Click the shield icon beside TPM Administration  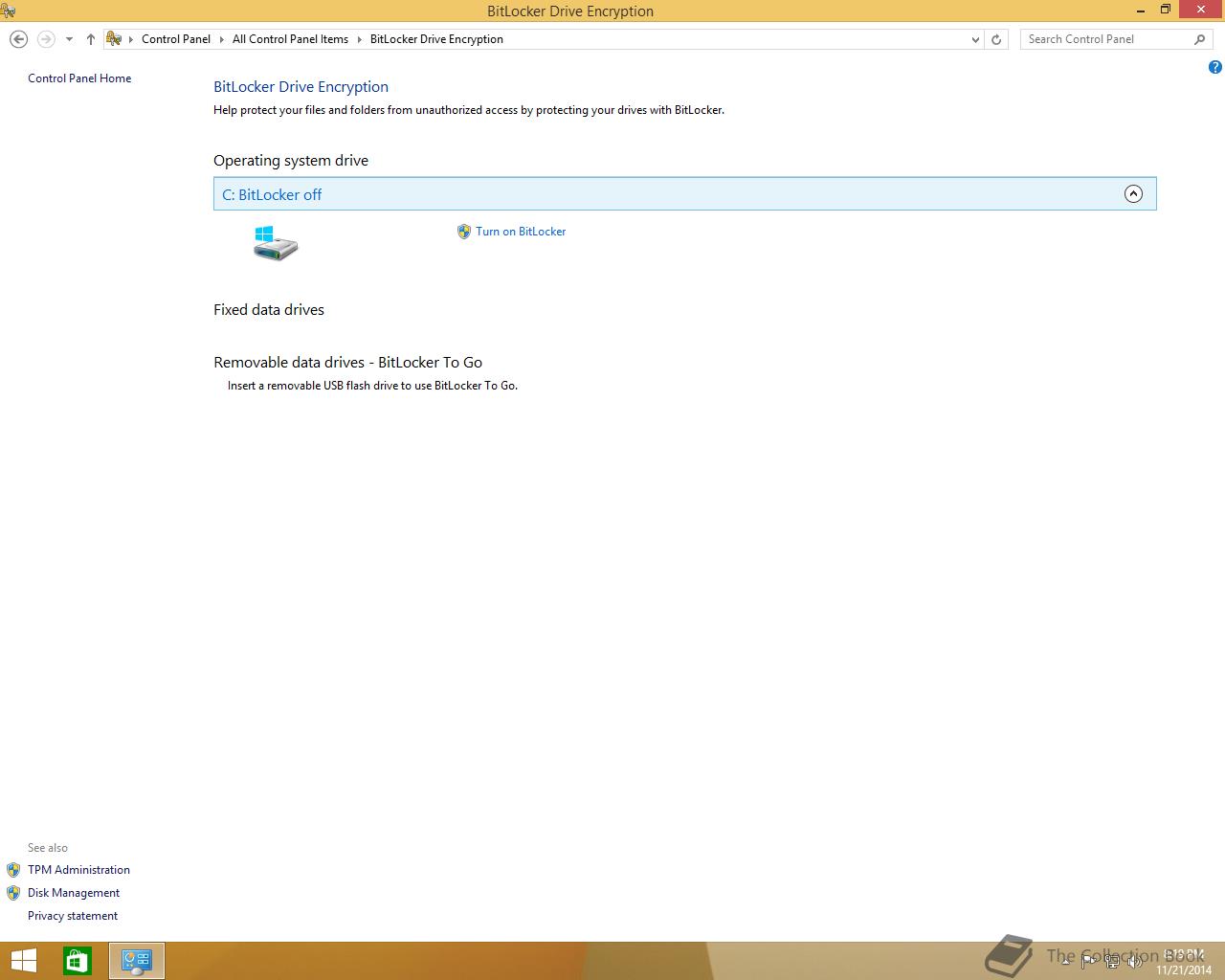(13, 870)
